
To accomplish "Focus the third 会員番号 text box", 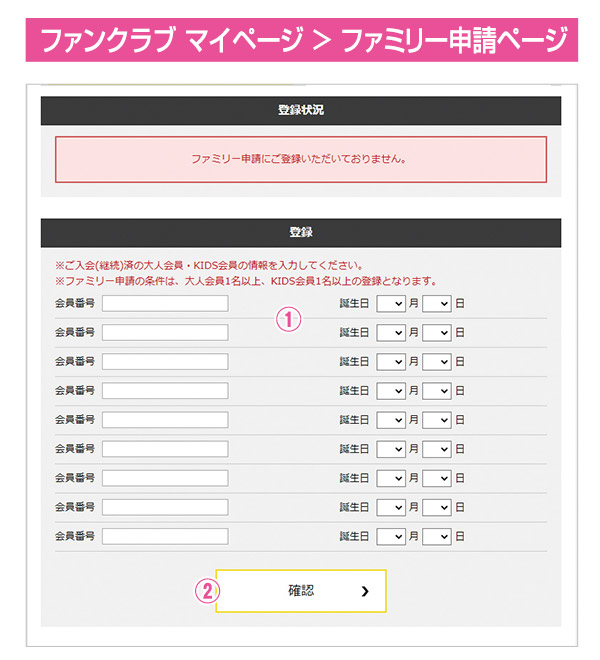I will [x=165, y=361].
